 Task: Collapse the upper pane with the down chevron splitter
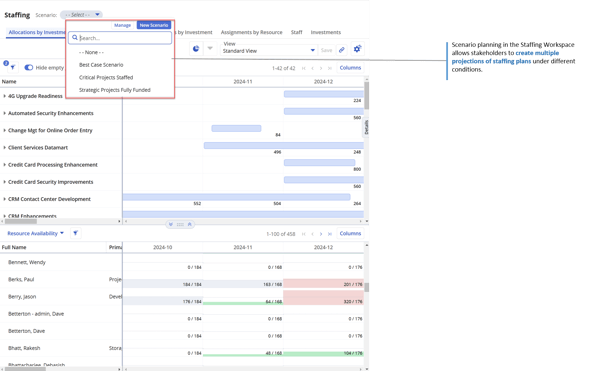click(171, 224)
